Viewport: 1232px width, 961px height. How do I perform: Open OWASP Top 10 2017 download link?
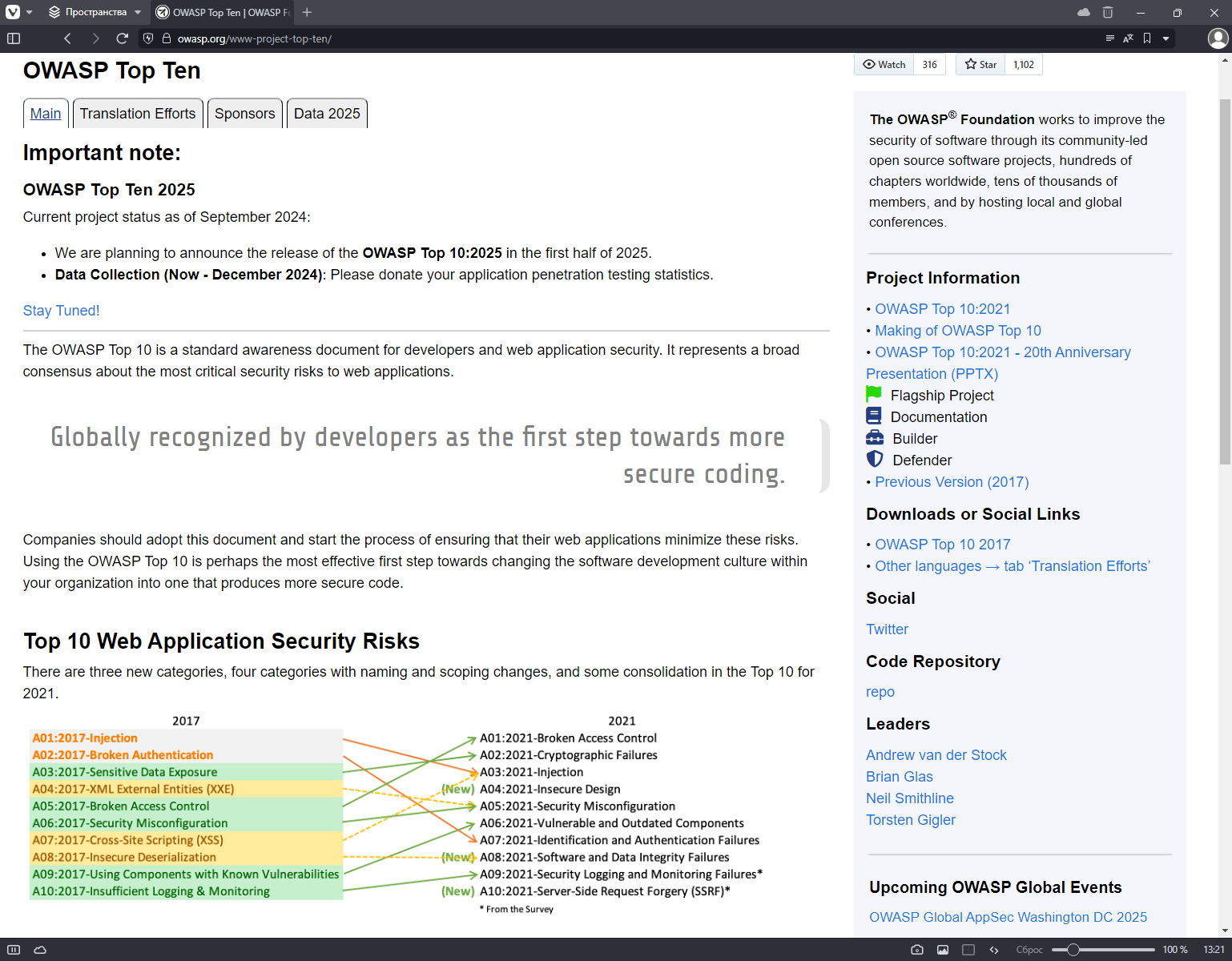[x=943, y=545]
